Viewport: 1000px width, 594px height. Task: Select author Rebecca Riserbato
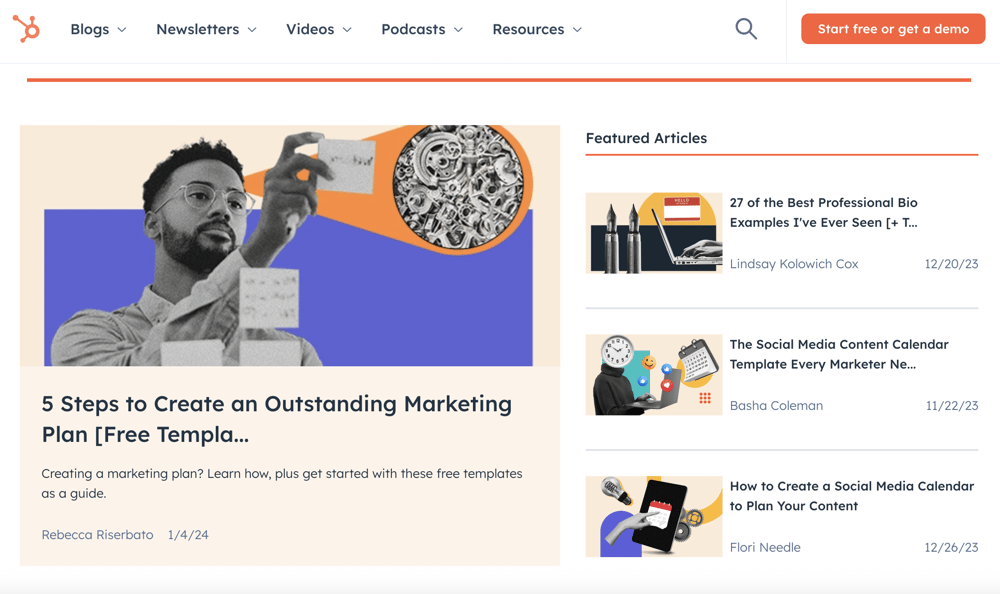(x=97, y=534)
